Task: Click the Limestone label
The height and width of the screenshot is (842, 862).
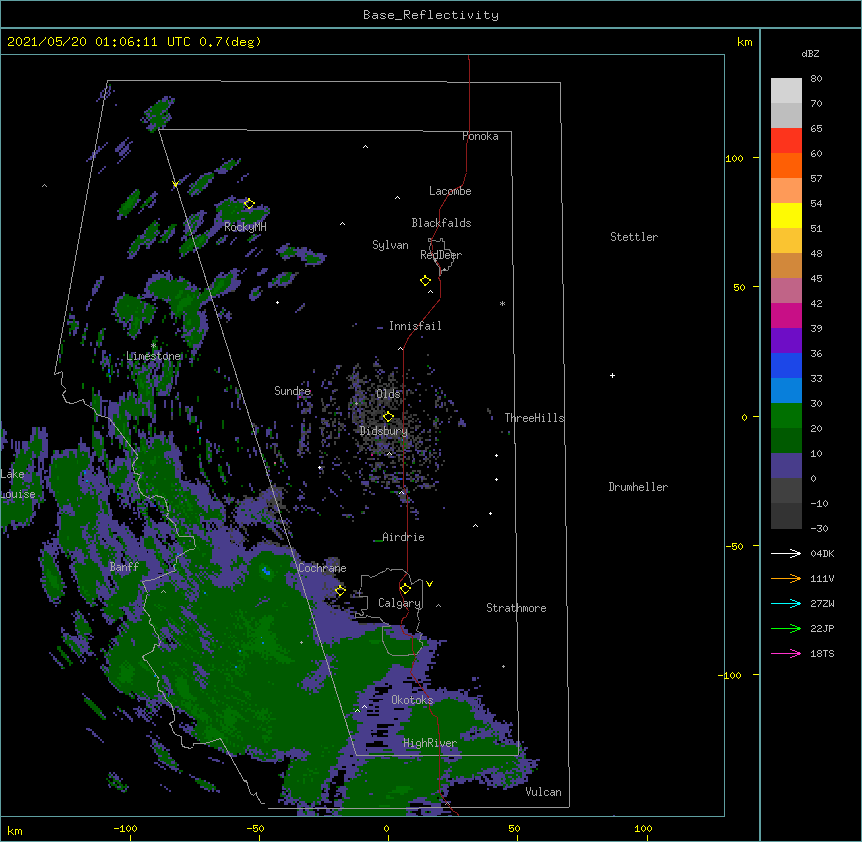Action: [153, 356]
